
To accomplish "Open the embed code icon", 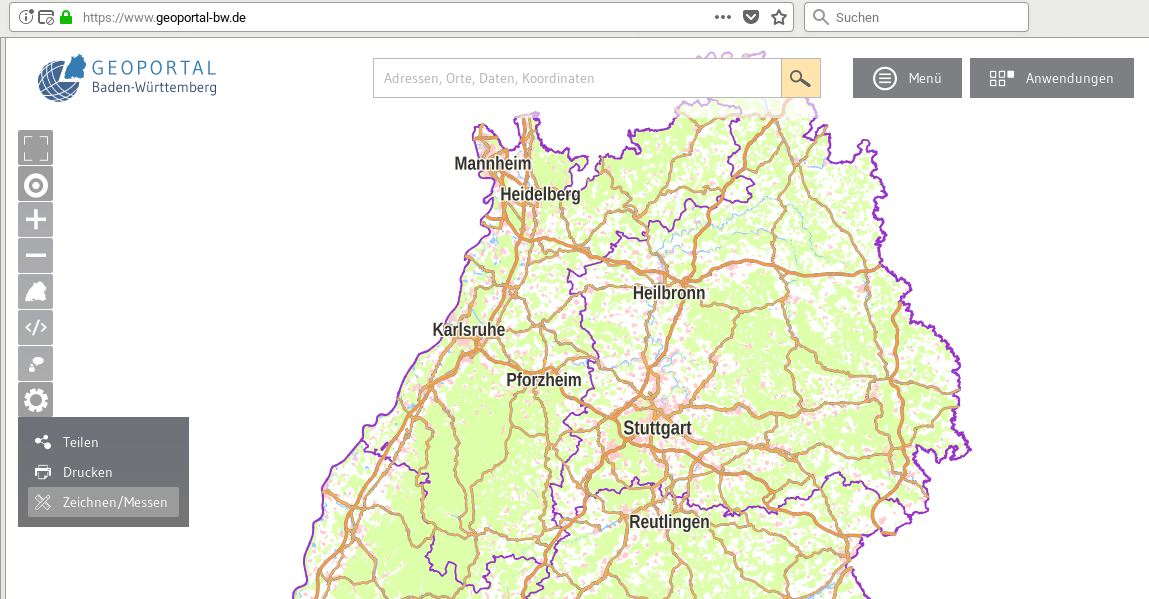I will coord(36,328).
